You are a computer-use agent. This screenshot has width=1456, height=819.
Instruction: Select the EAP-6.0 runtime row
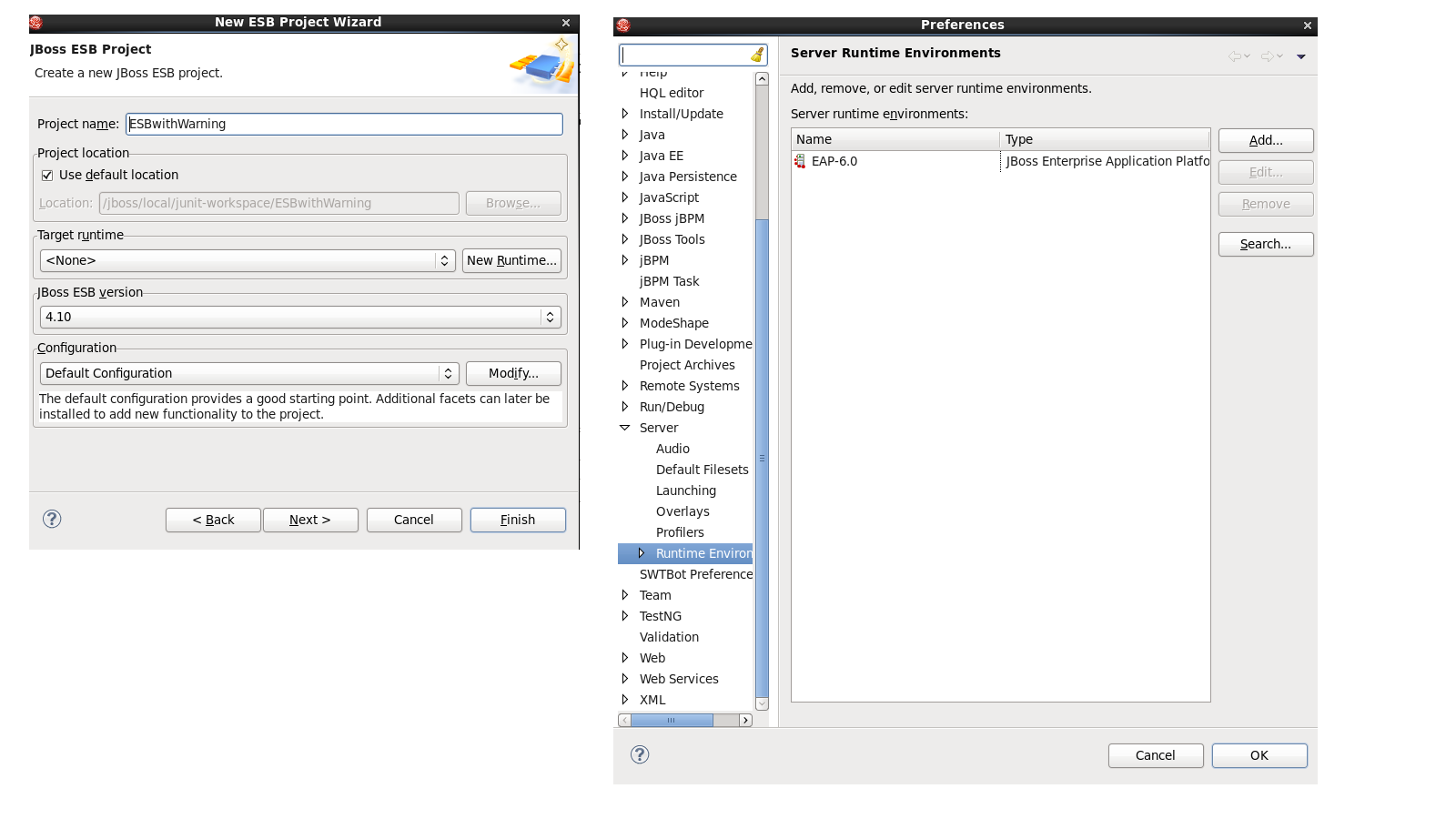click(x=1001, y=161)
